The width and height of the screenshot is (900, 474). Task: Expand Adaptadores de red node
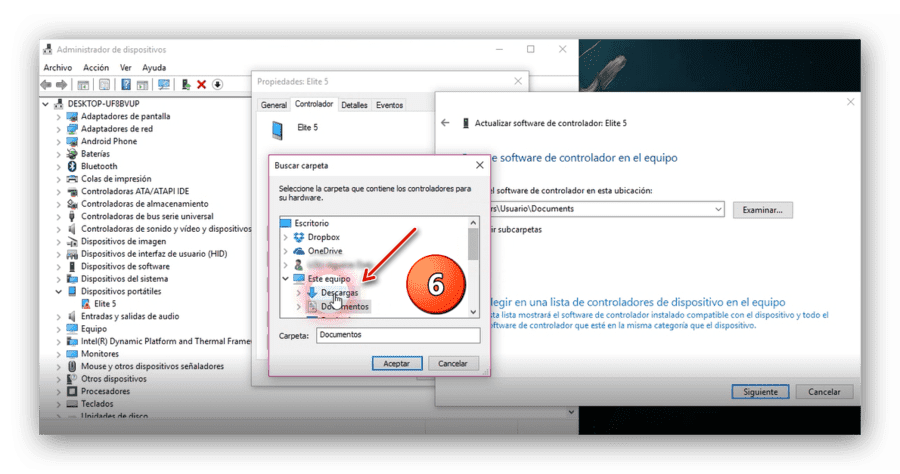[x=59, y=129]
